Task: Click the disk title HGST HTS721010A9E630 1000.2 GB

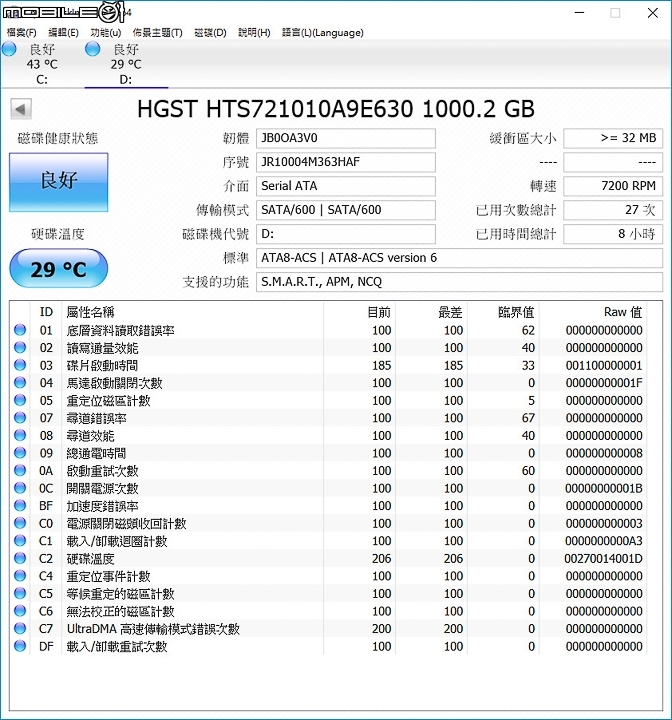Action: (336, 109)
